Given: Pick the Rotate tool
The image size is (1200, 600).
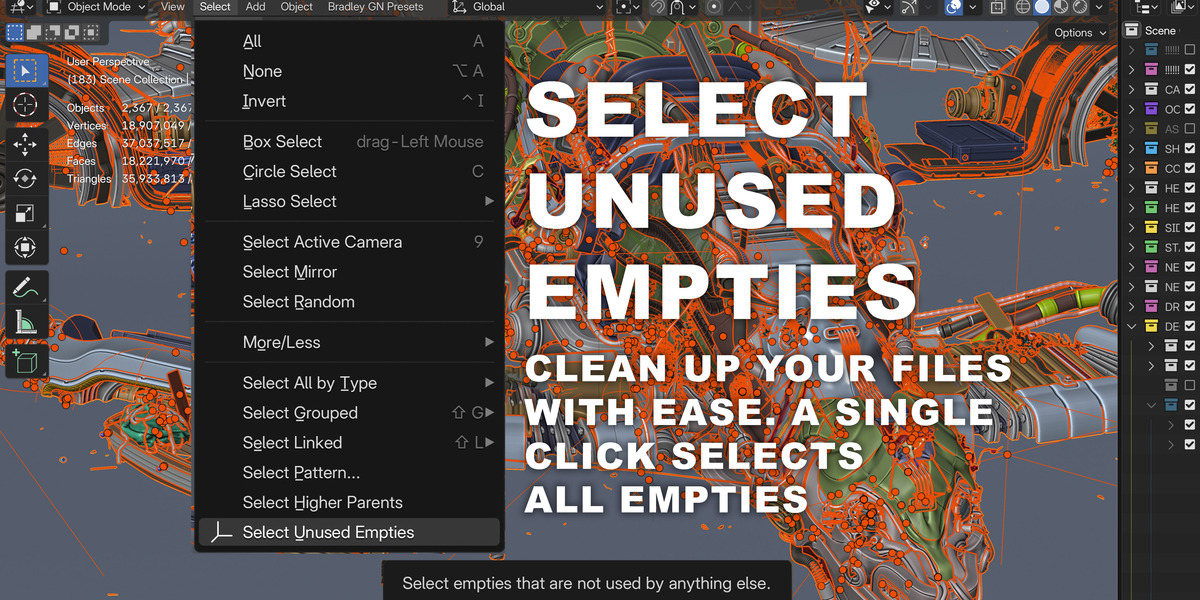Looking at the screenshot, I should (25, 179).
